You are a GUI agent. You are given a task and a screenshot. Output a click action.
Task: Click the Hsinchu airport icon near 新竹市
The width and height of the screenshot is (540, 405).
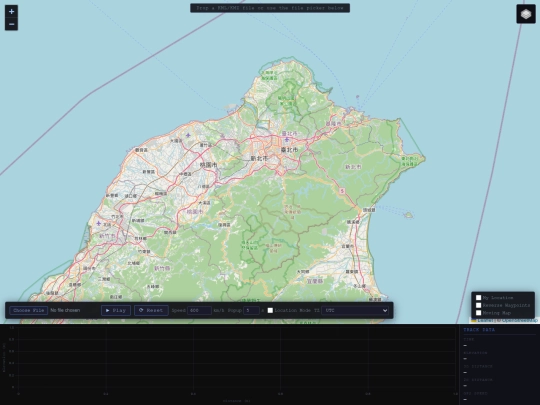99,224
